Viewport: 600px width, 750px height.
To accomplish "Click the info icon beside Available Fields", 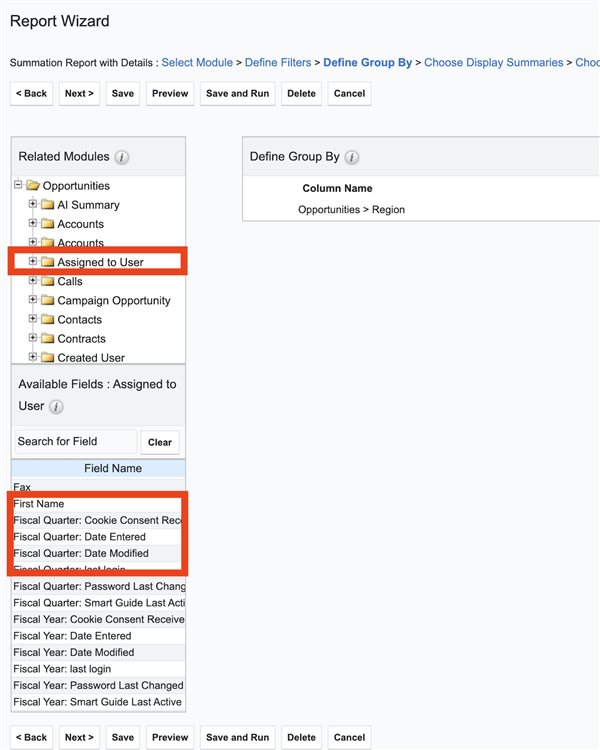I will click(56, 407).
